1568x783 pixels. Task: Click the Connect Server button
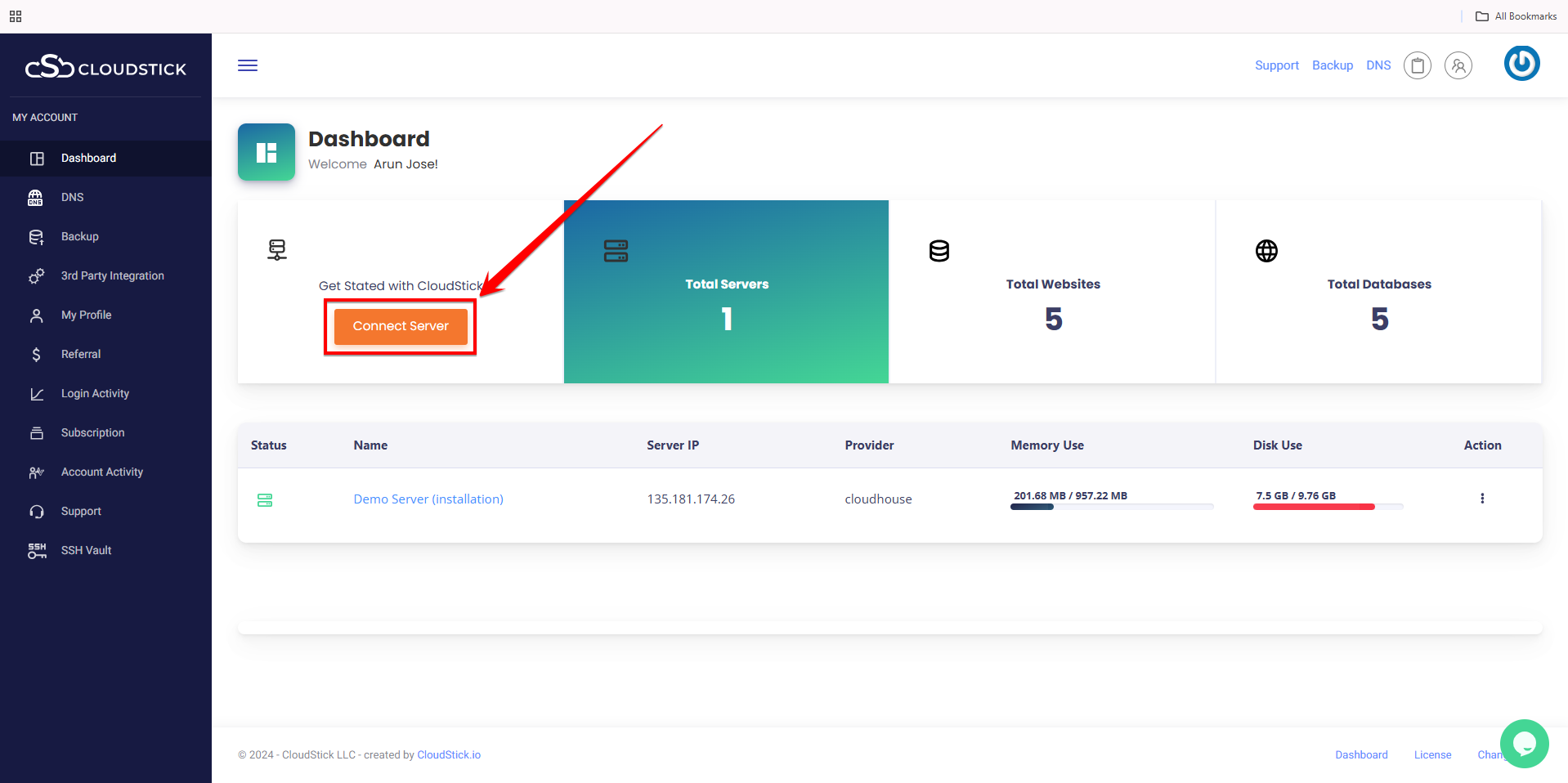(x=401, y=326)
